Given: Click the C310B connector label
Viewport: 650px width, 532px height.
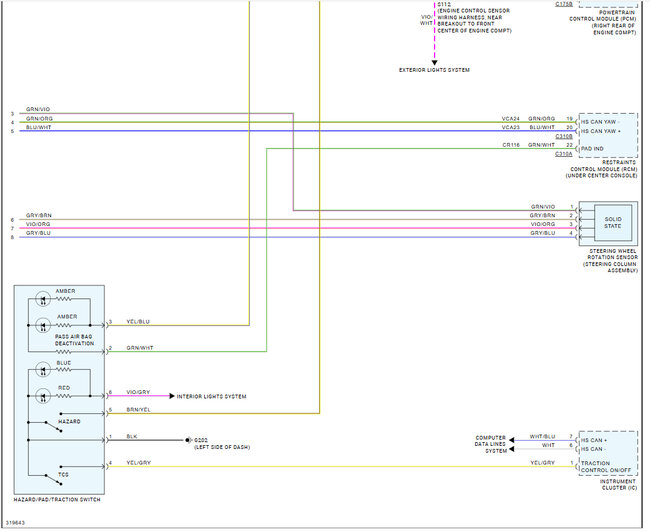Looking at the screenshot, I should (x=564, y=136).
